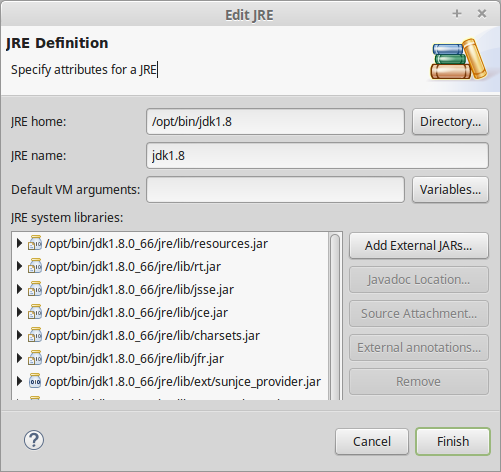Select the /opt/bin/jdk1.8.0_66/jre/lib/charsets.jar row

pyautogui.click(x=170, y=336)
